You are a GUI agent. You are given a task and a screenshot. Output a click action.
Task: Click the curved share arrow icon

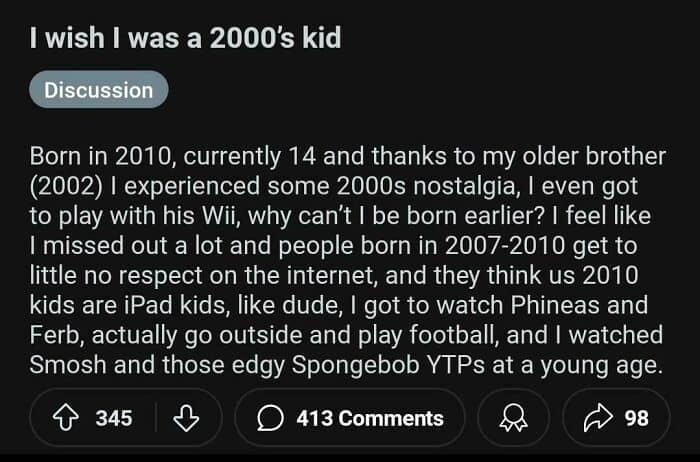[x=598, y=418]
